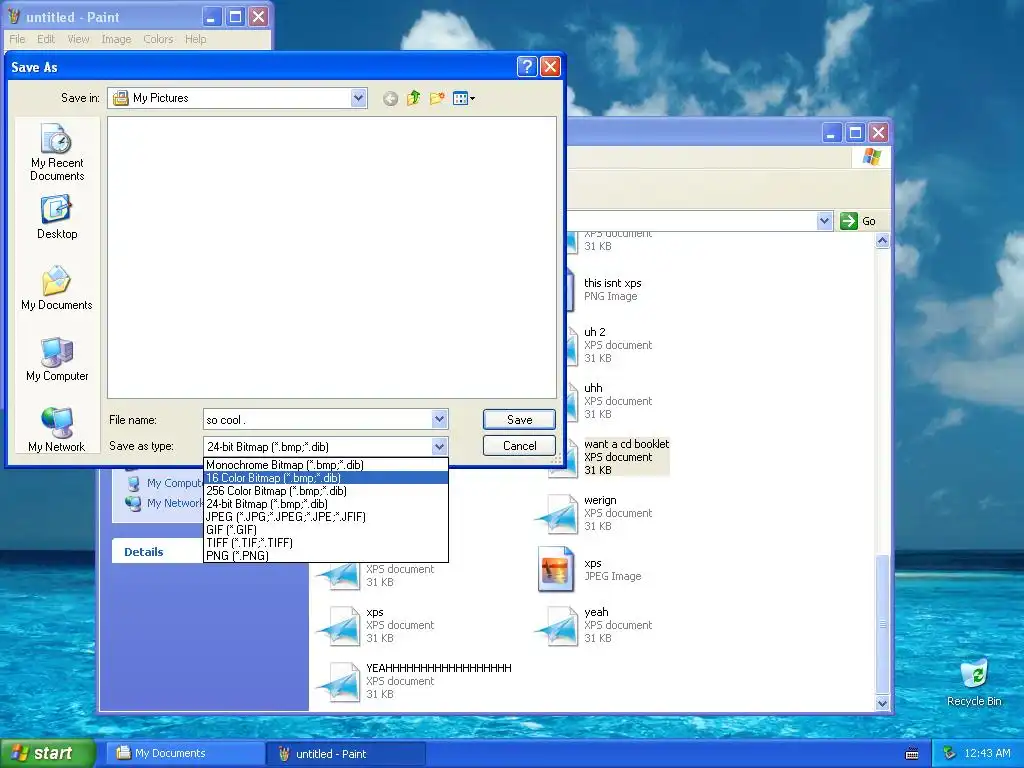Go to Desktop in Save As places bar
Screen dimensions: 1024x768
pos(57,217)
